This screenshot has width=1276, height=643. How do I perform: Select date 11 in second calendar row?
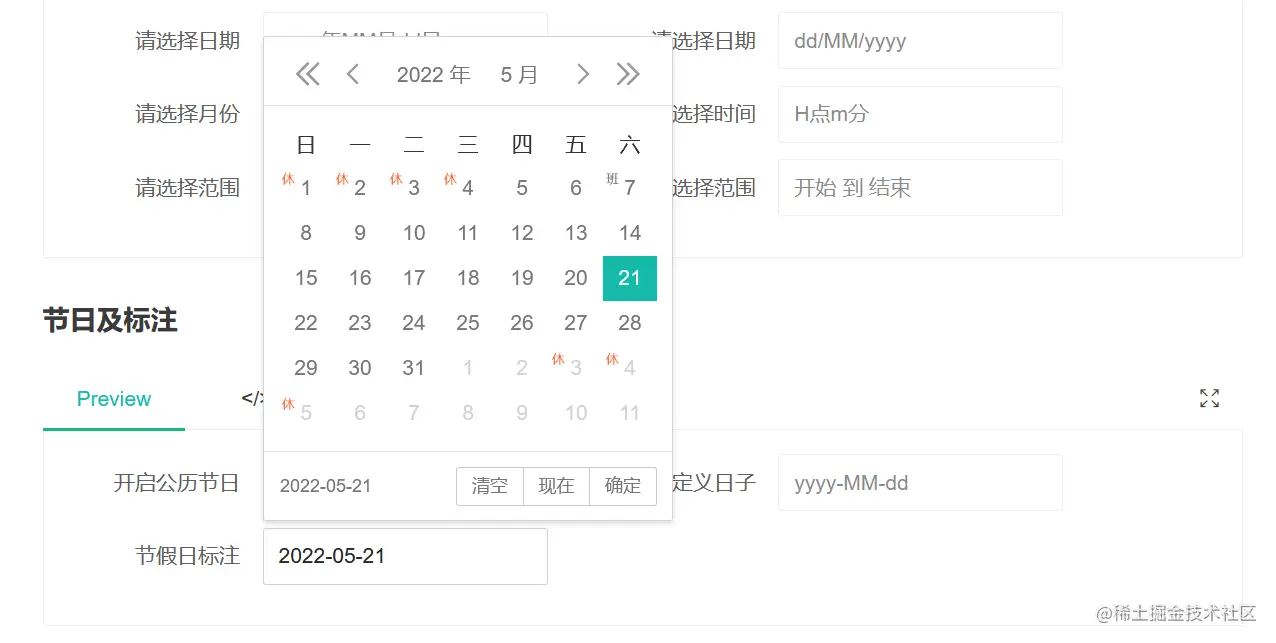468,233
